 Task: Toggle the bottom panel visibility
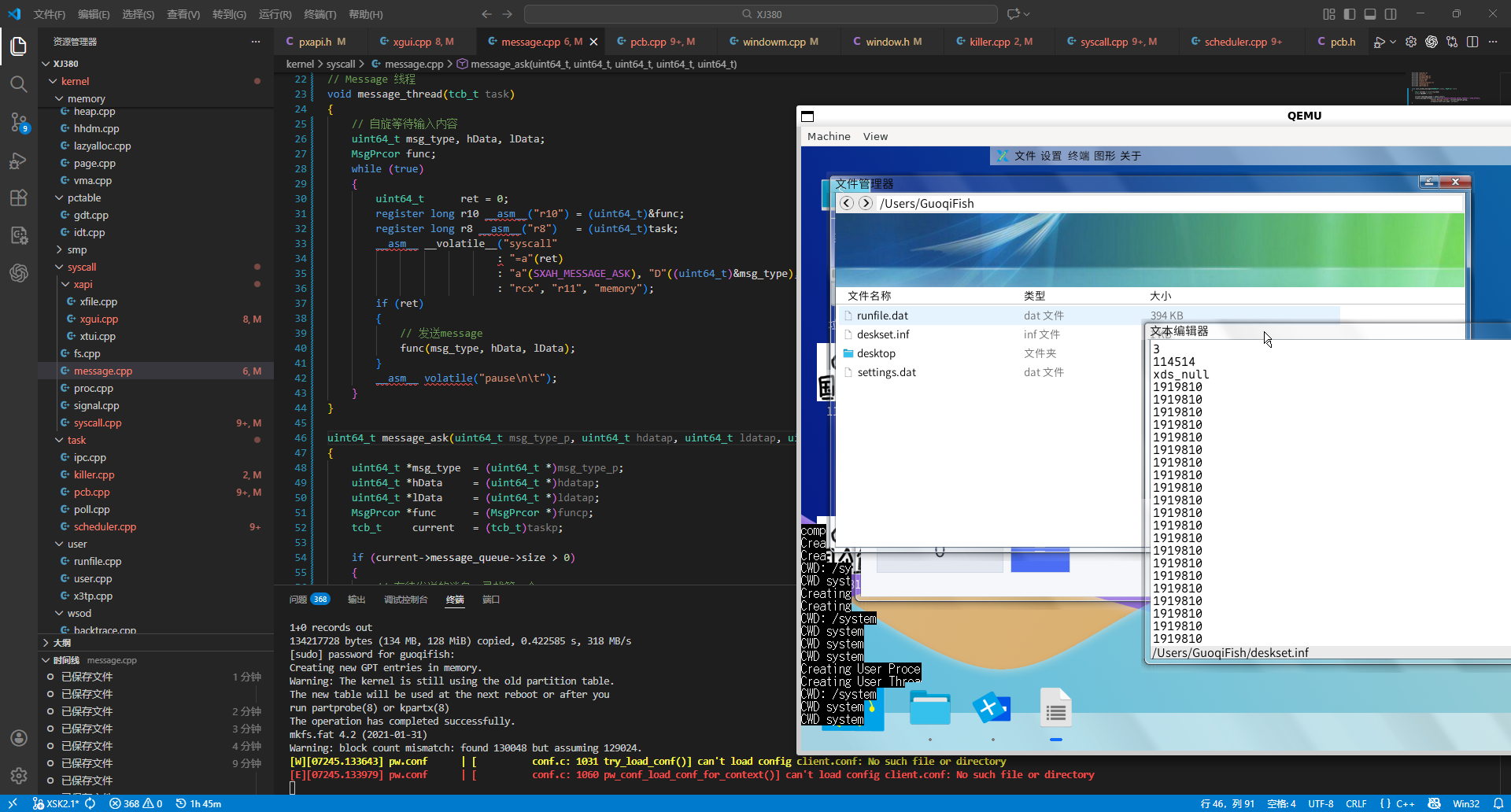[x=1370, y=14]
